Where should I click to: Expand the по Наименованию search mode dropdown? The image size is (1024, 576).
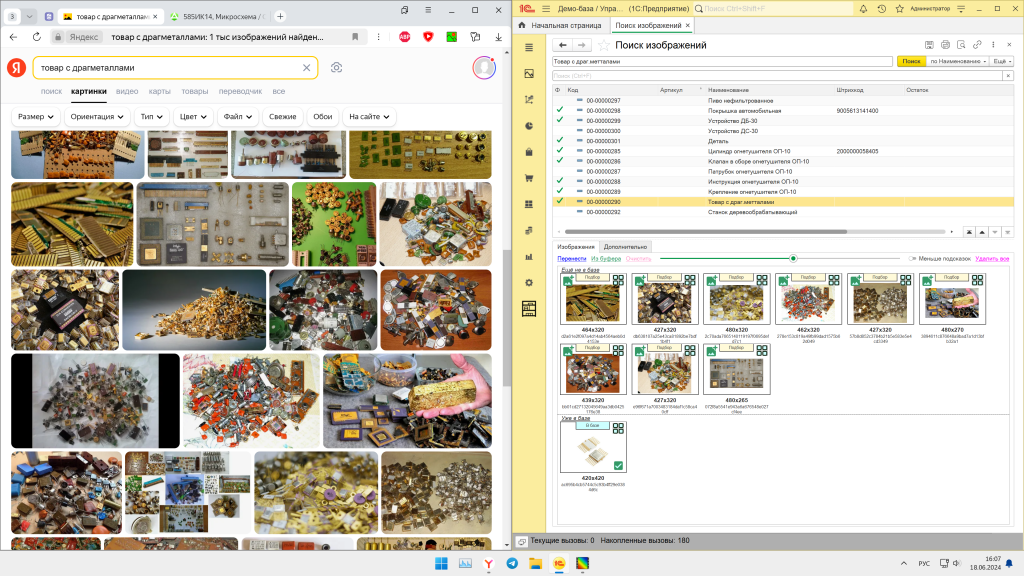click(x=958, y=61)
